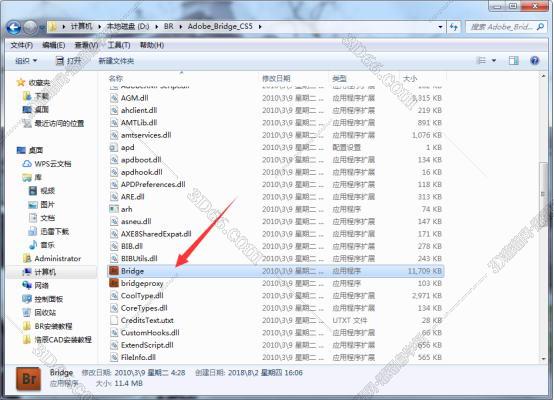Select BR folder in breadcrumb

click(169, 27)
